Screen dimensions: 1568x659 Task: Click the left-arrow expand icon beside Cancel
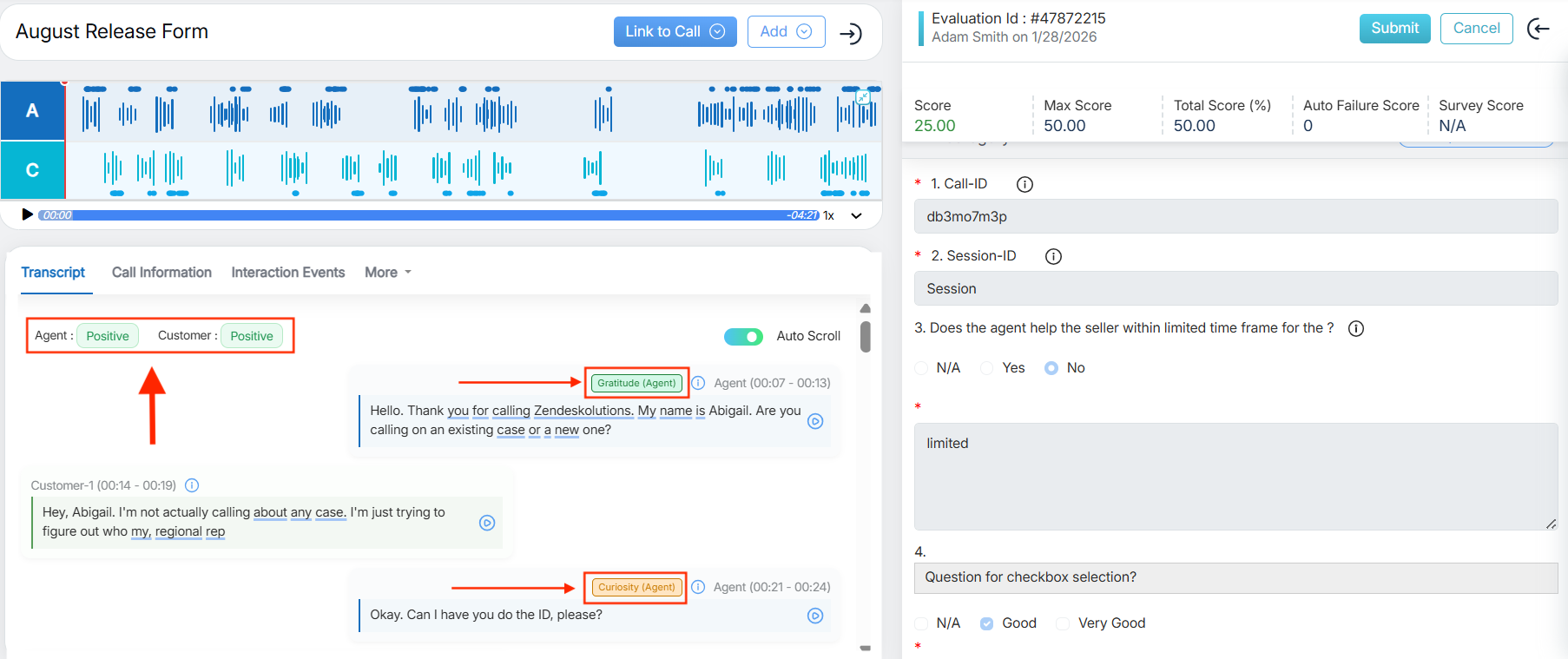coord(1538,29)
